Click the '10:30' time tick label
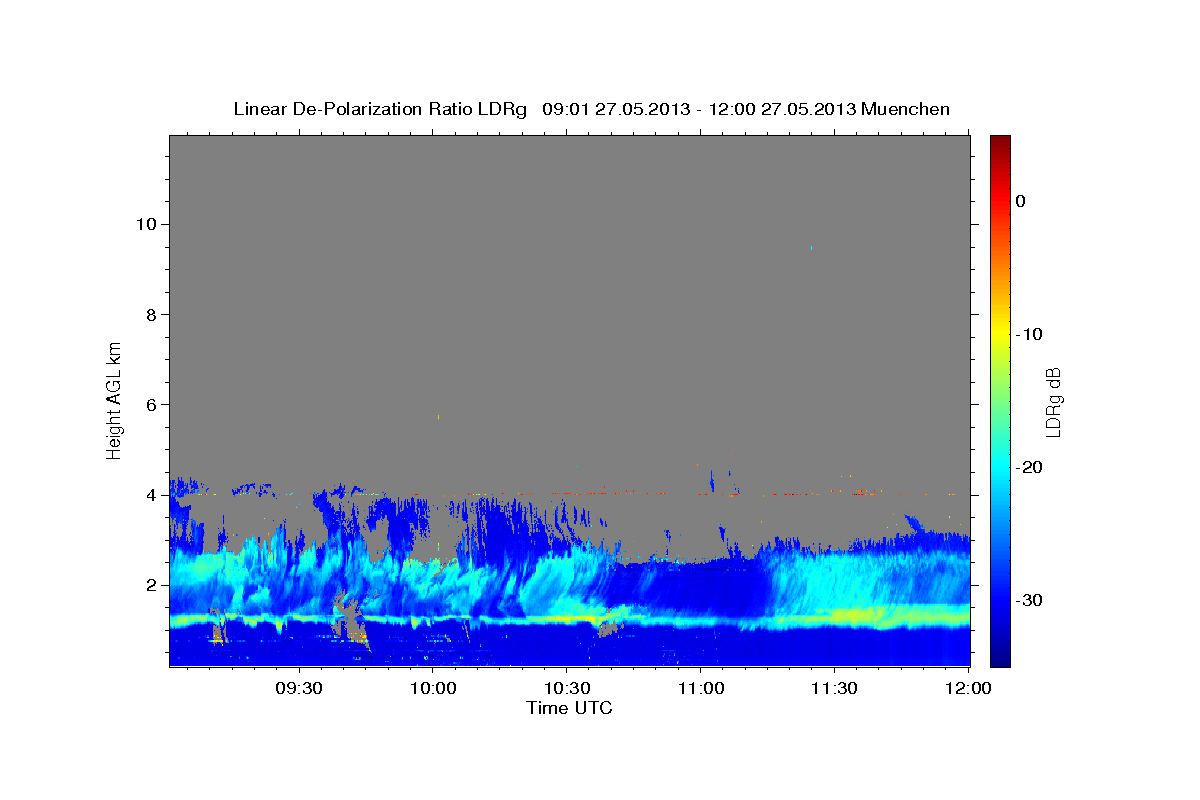This screenshot has width=1200, height=800. (566, 689)
